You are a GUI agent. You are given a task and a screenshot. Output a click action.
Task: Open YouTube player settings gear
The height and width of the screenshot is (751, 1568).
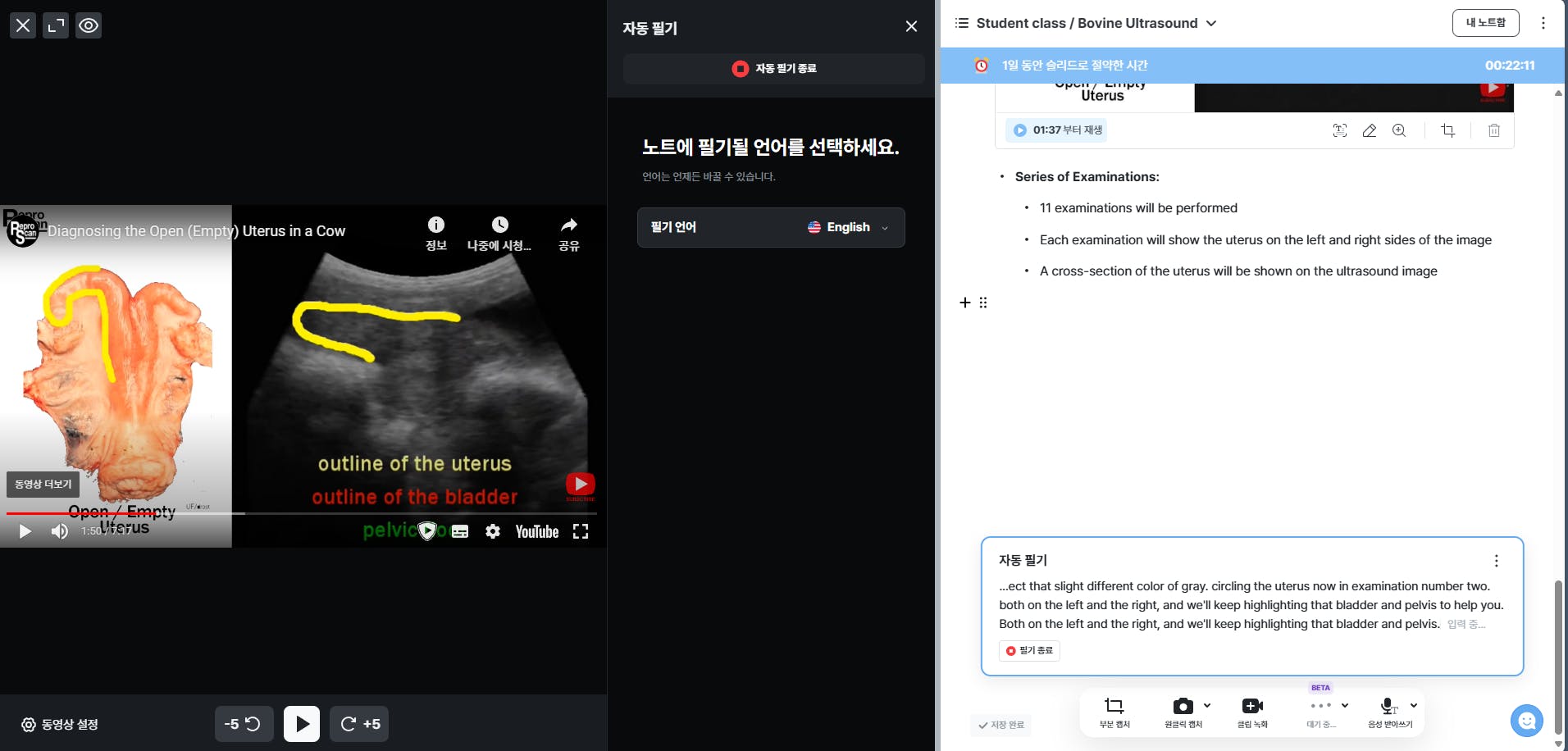coord(493,531)
